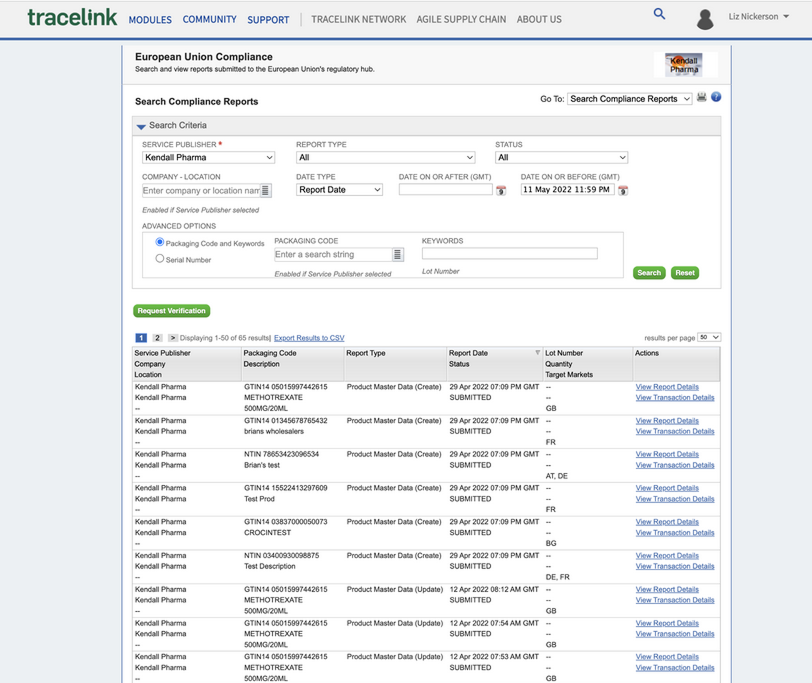Open the COMMUNITY menu
Image resolution: width=812 pixels, height=683 pixels.
coord(209,19)
